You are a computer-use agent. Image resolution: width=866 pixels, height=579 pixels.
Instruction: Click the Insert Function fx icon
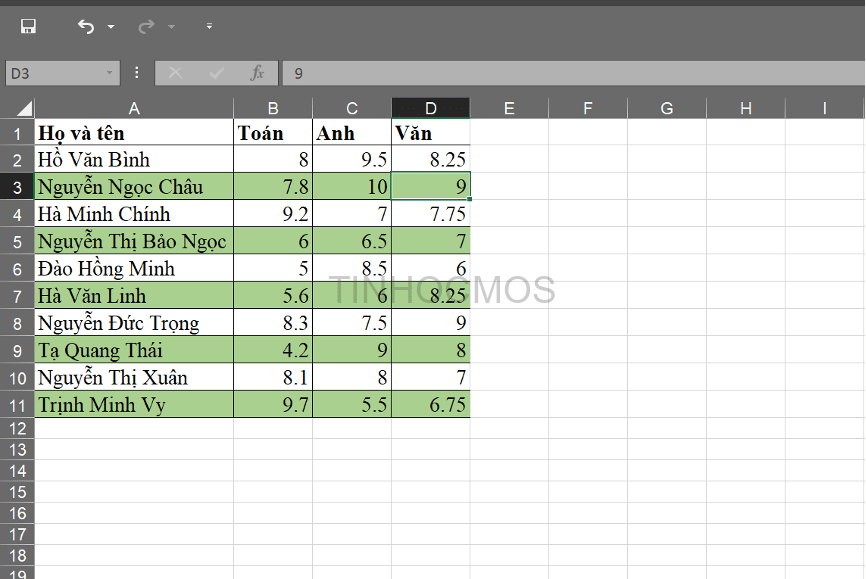click(257, 73)
